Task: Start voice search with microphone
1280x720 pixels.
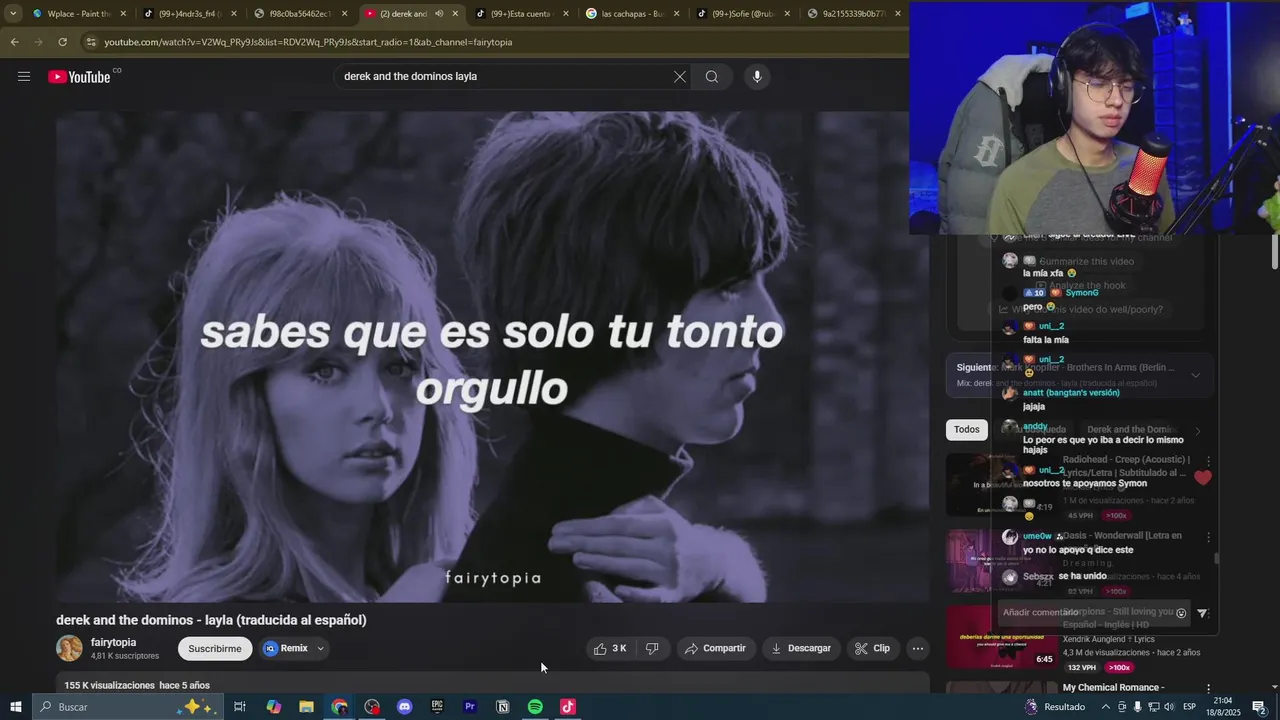Action: pos(757,76)
